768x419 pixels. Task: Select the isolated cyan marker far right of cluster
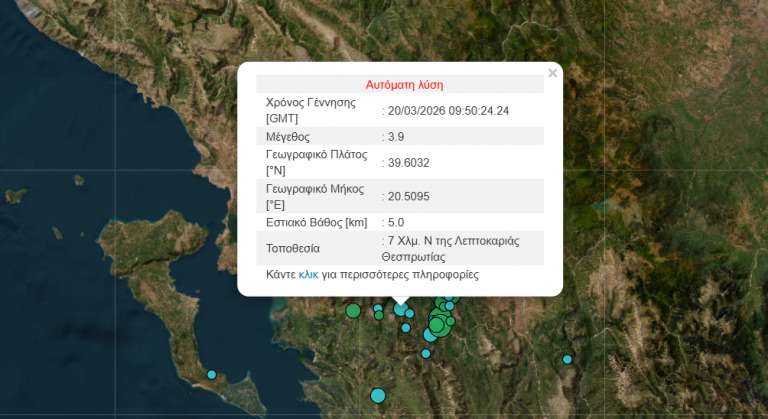[567, 359]
